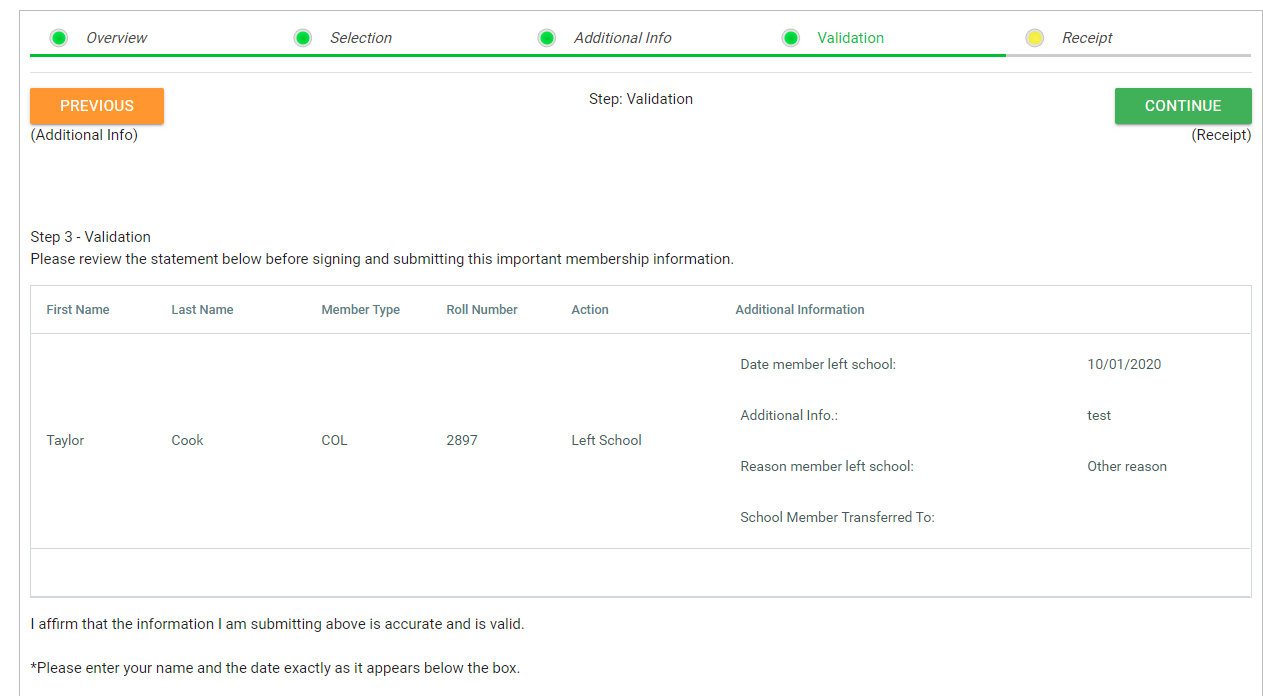Switch to the Selection step label
Screen dimensions: 1263x696
(x=361, y=38)
